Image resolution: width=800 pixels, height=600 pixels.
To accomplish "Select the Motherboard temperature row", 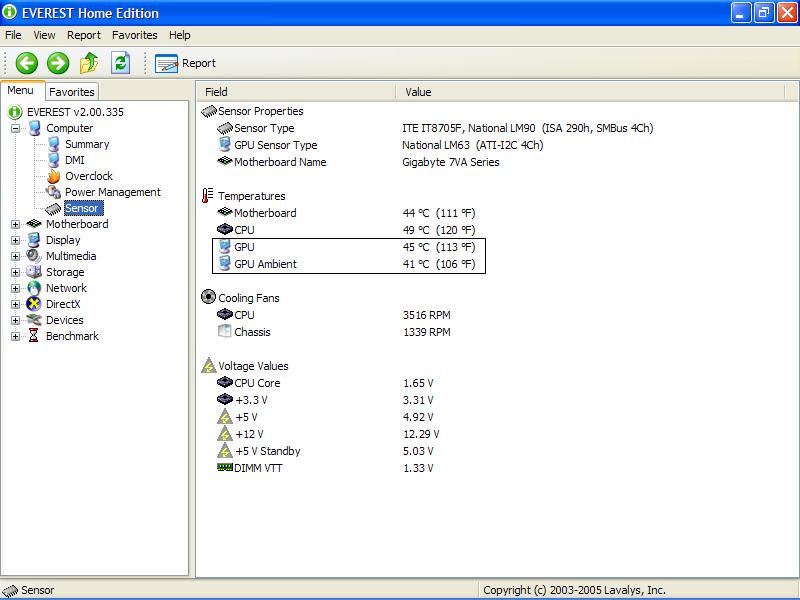I will pyautogui.click(x=346, y=213).
